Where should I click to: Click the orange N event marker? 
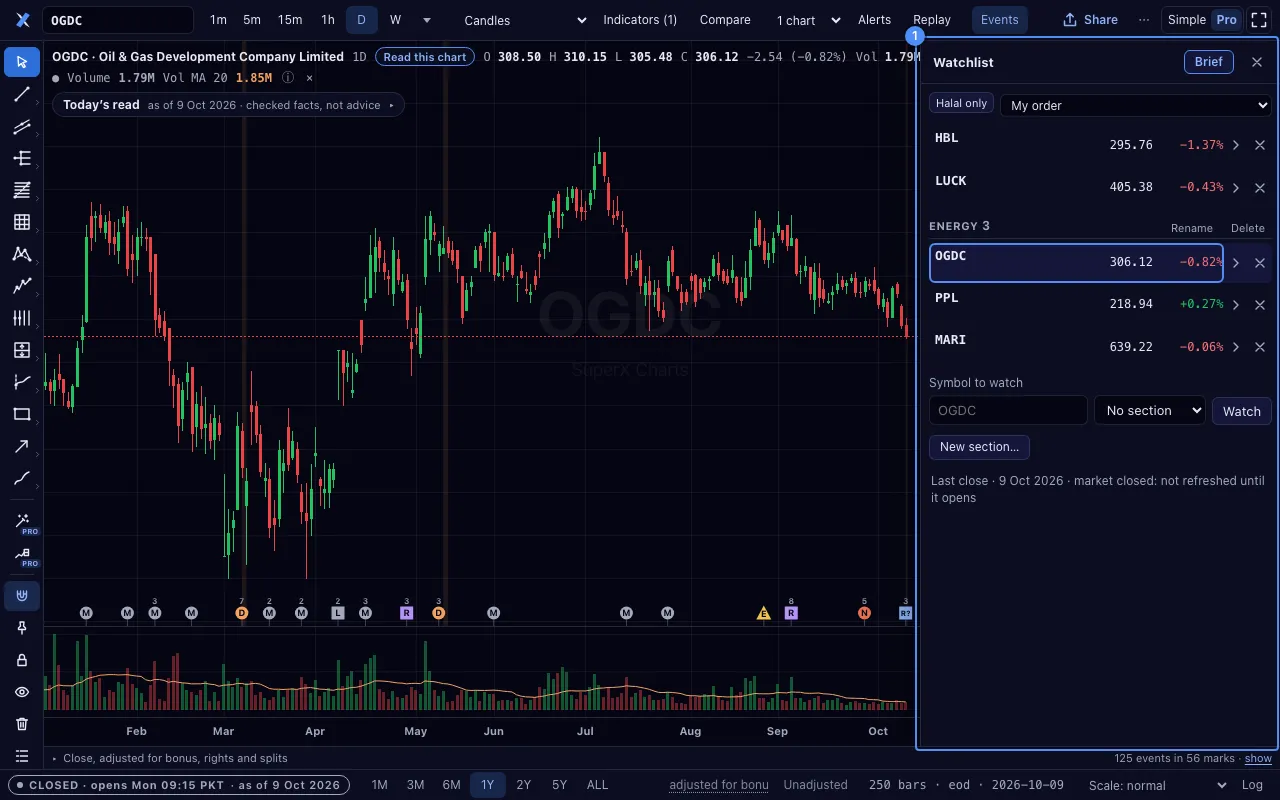coord(864,613)
